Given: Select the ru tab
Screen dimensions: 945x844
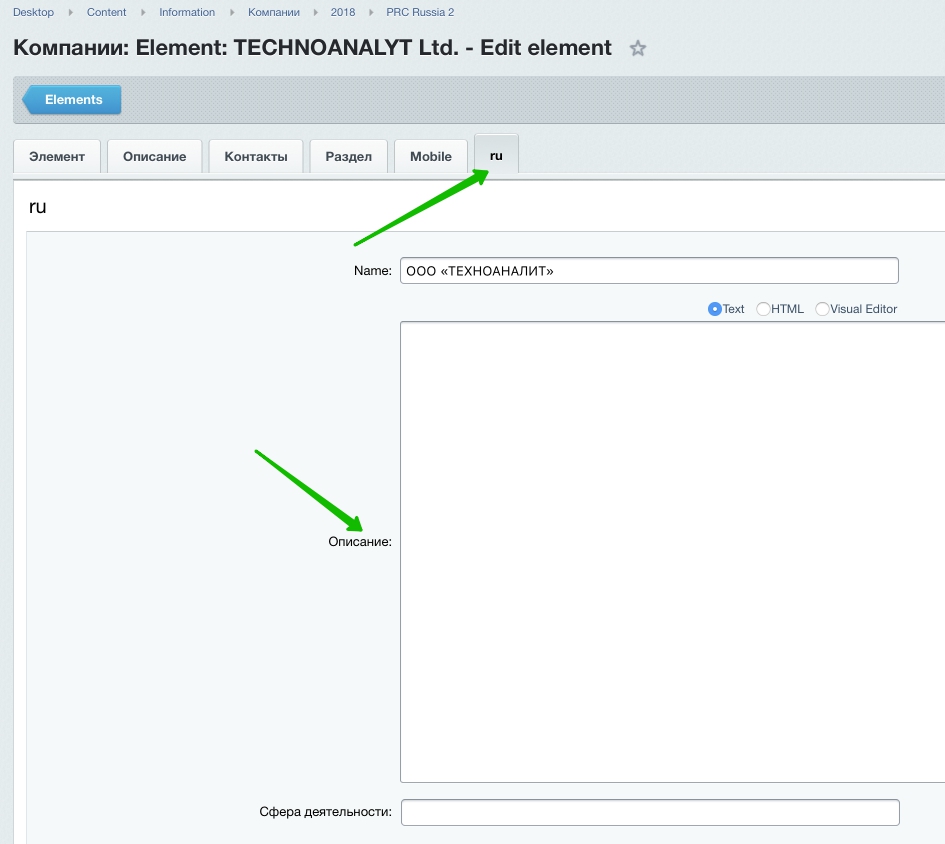Looking at the screenshot, I should click(x=496, y=156).
